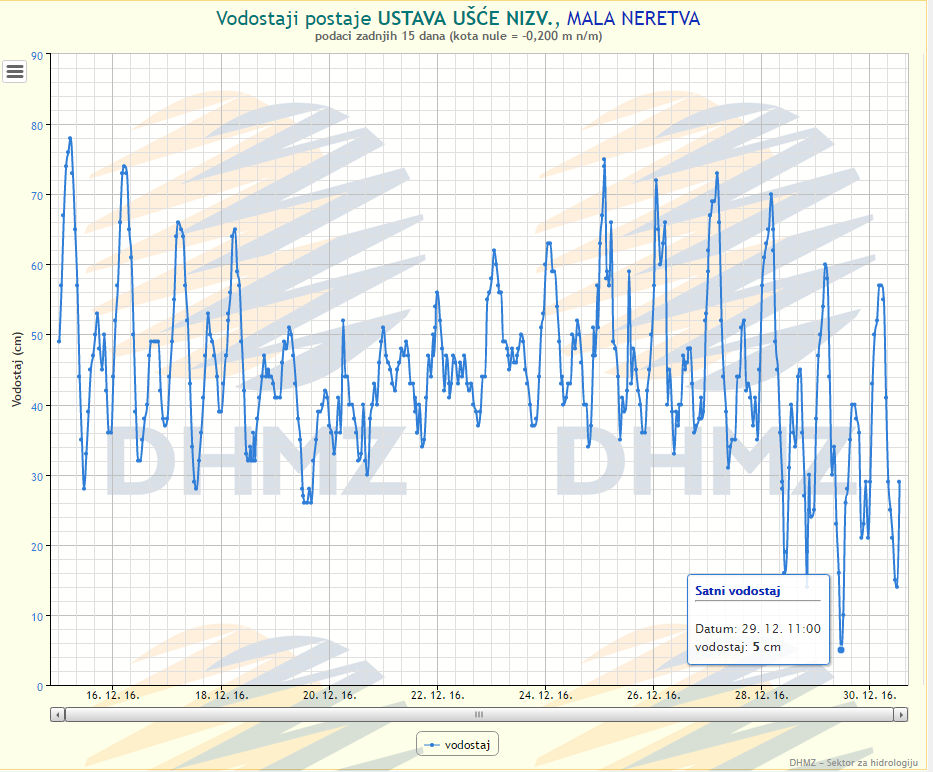Toggle the vodostaj series legend label
Viewport: 933px width, 772px height.
[467, 745]
